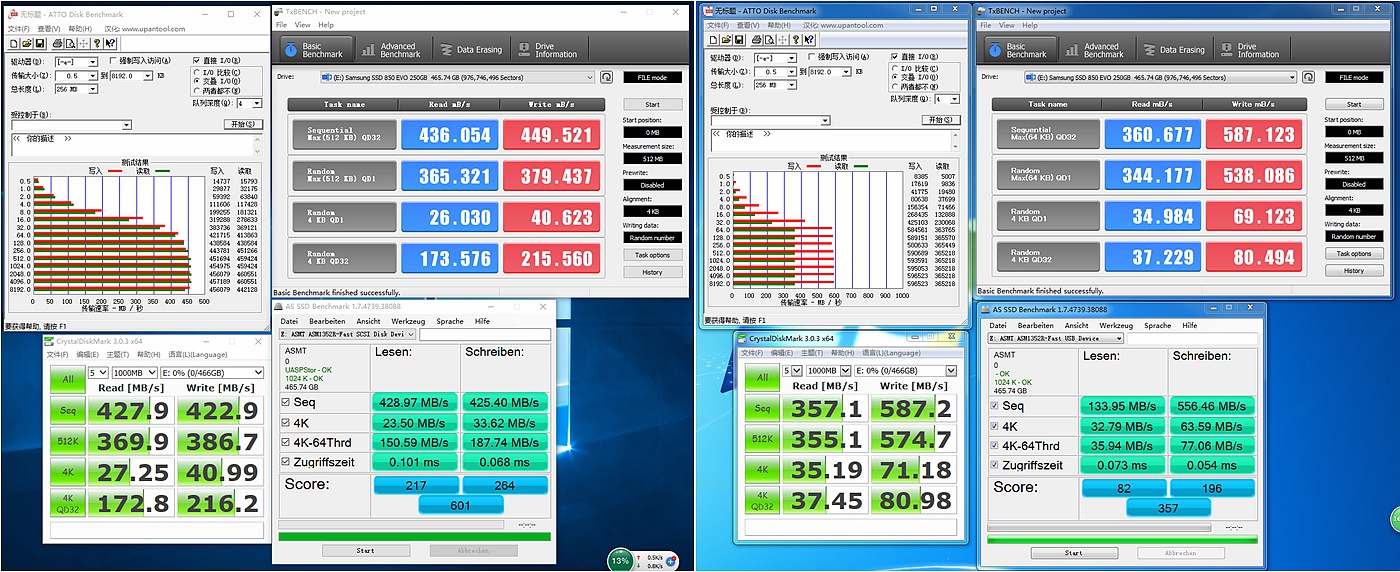The image size is (1400, 572).
Task: Click the New document icon in the left ATTO toolbar
Action: tap(13, 44)
